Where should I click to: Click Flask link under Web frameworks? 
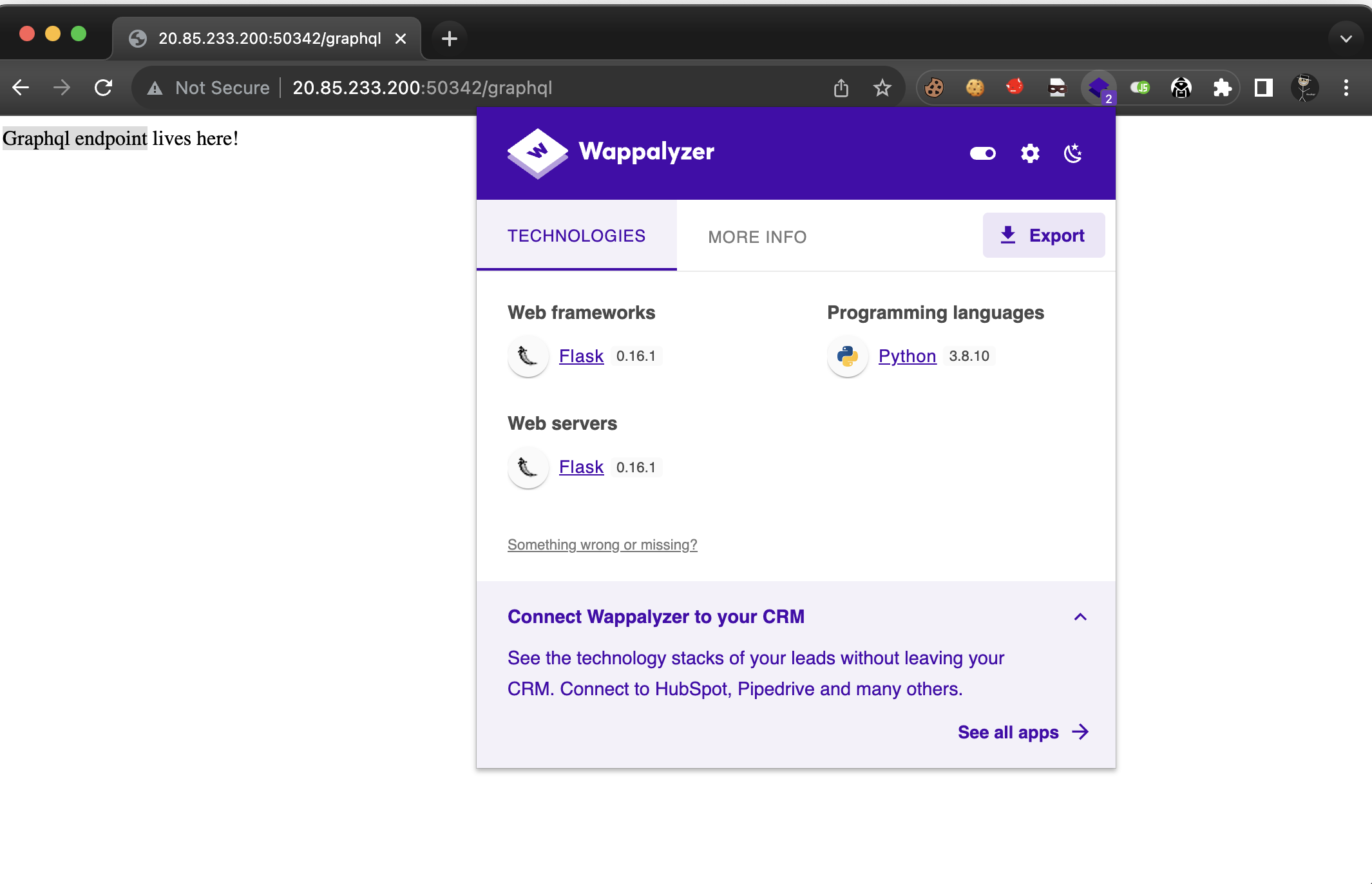[581, 356]
